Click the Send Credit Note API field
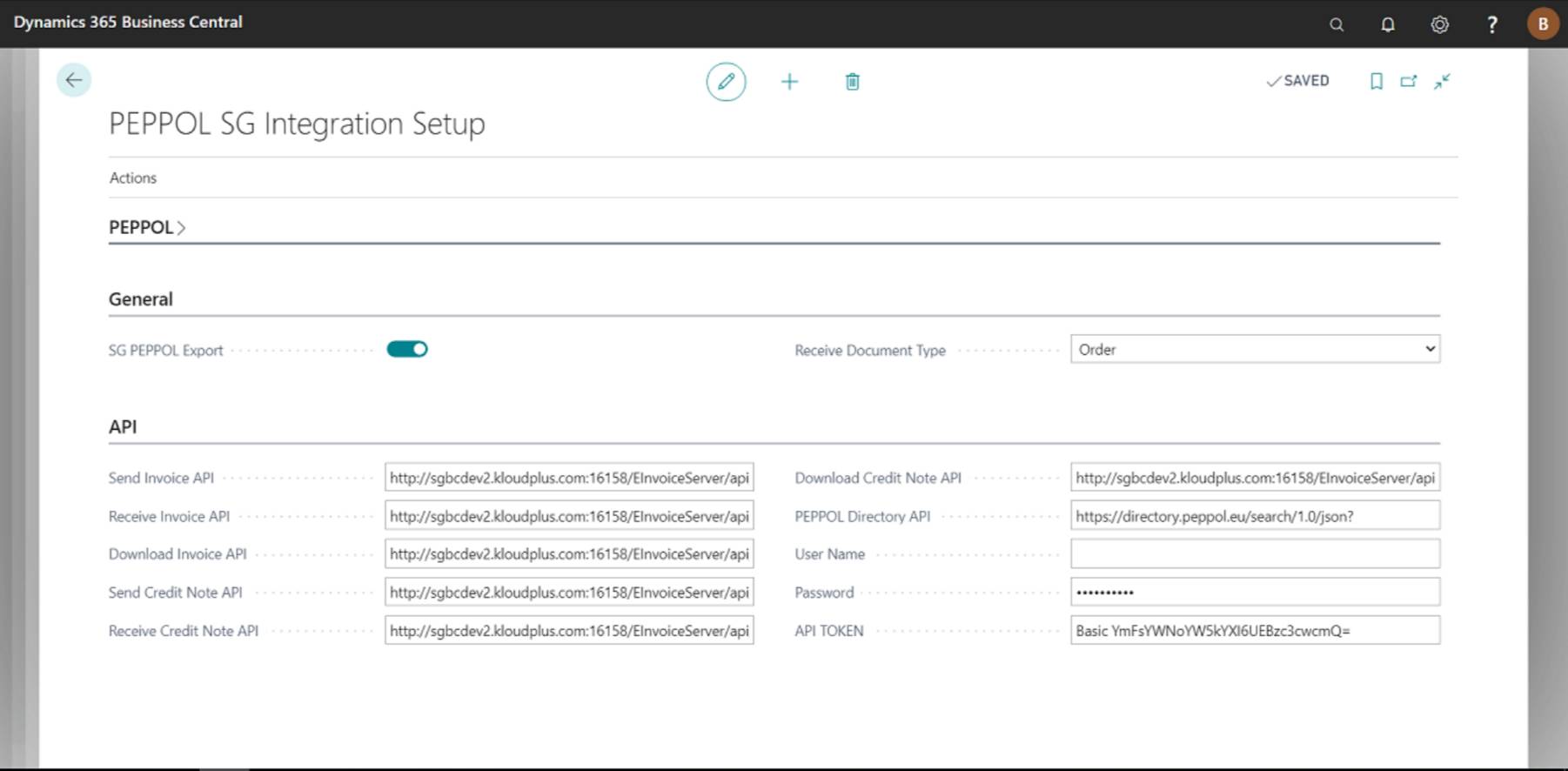Screen dimensions: 1568x771 click(x=569, y=592)
